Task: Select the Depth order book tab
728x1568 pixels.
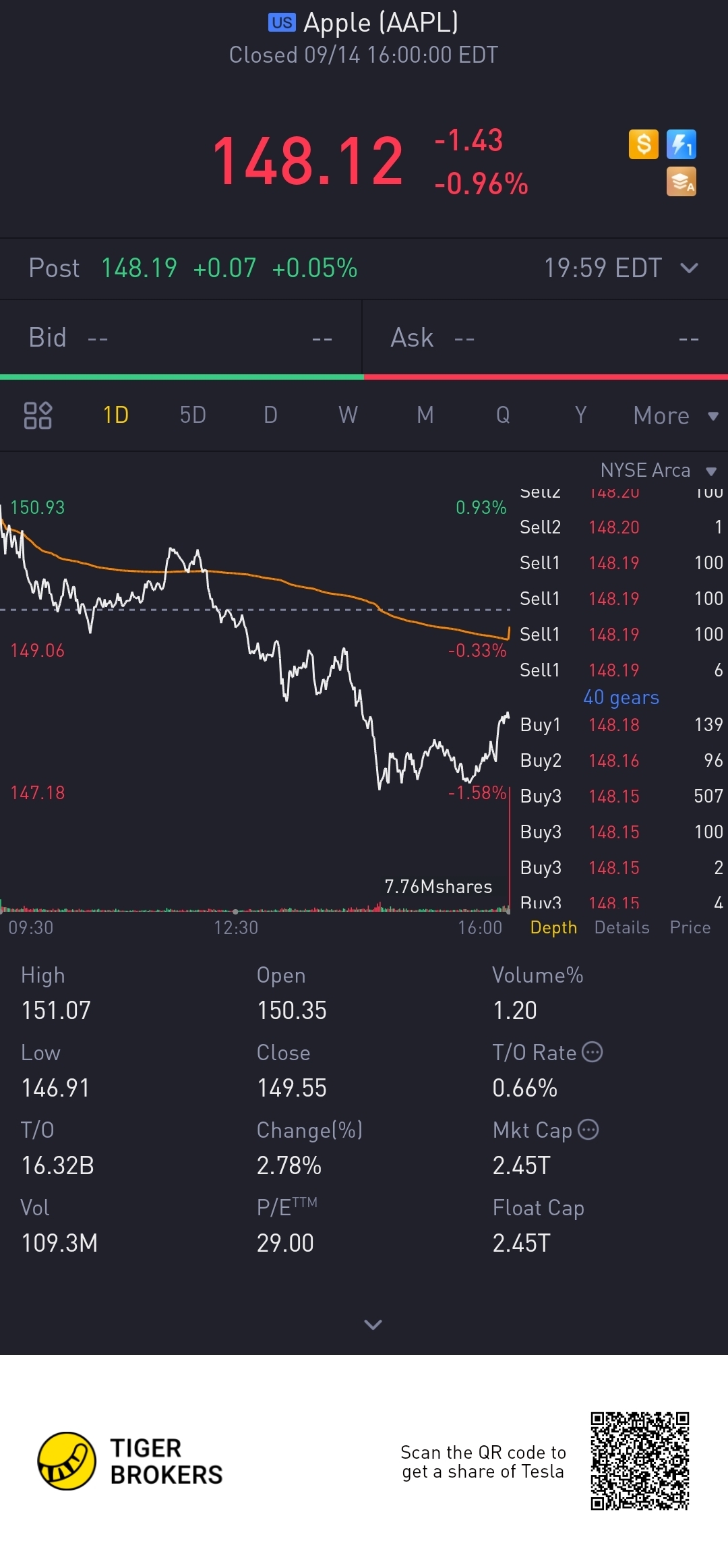Action: coord(553,928)
